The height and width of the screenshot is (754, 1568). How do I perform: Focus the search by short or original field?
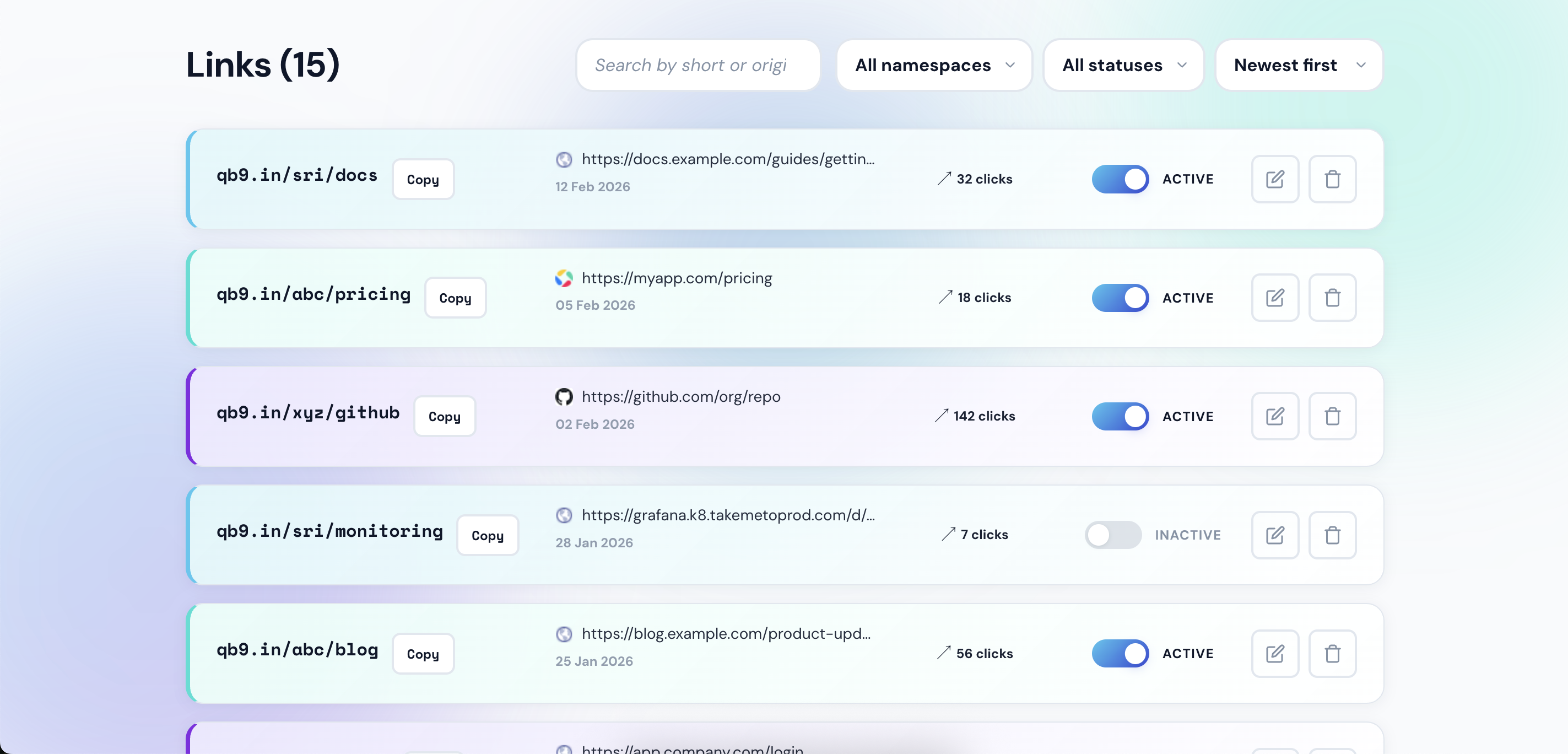698,65
